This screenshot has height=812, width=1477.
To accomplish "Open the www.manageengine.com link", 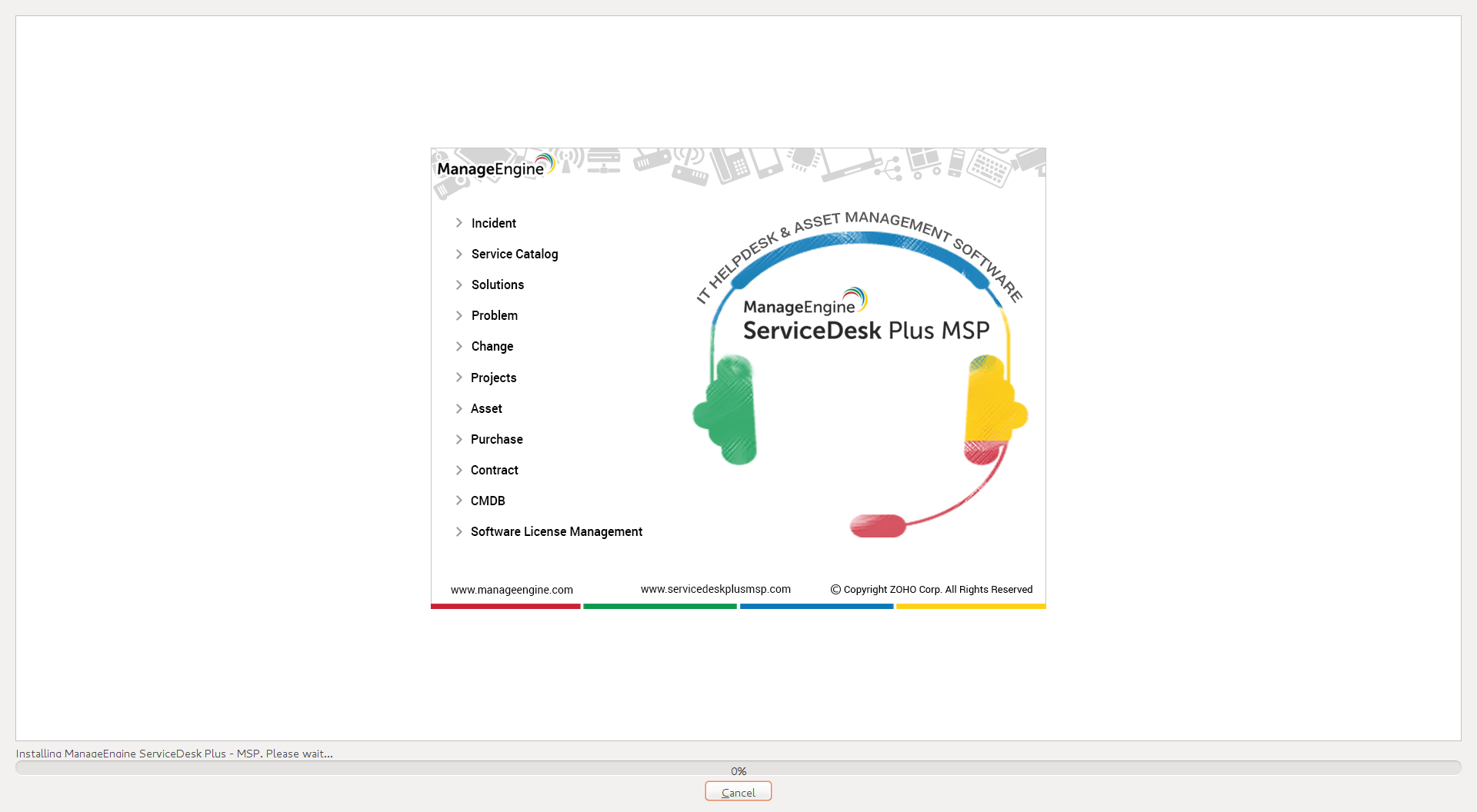I will point(512,590).
